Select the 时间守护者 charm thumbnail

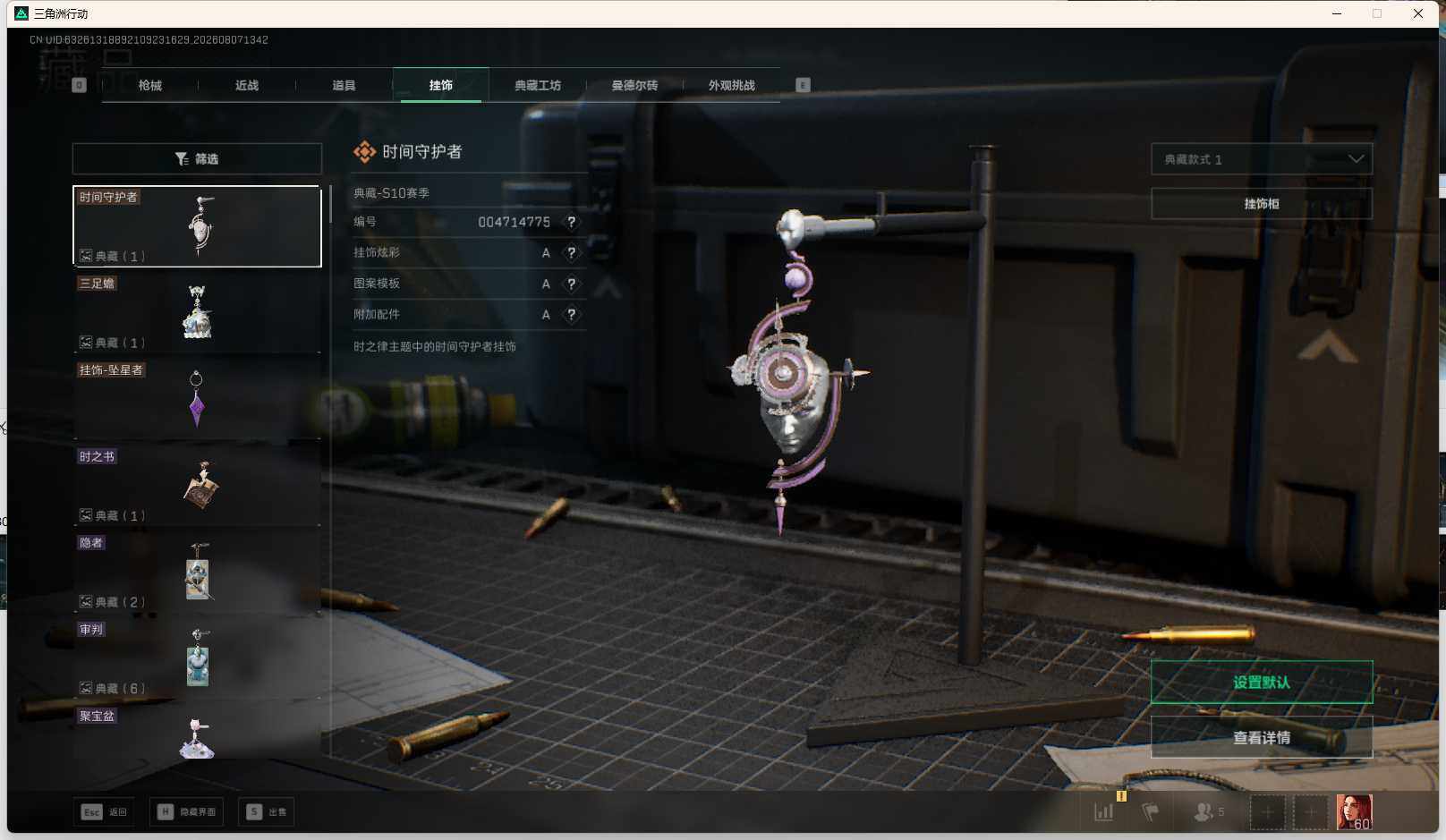[x=197, y=226]
